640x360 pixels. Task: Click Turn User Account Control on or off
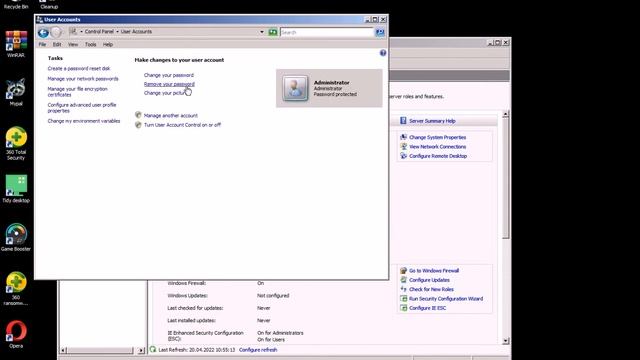pos(182,125)
